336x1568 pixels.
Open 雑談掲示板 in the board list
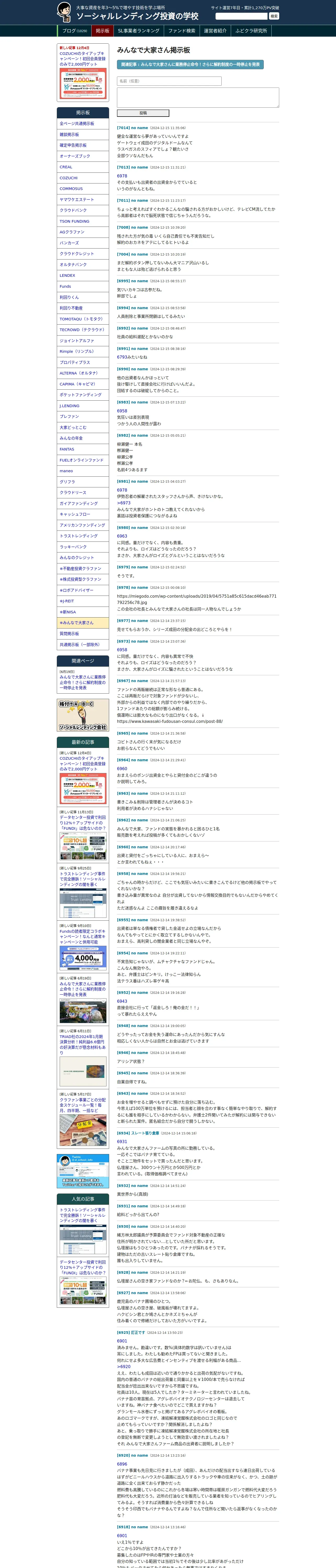point(83,135)
